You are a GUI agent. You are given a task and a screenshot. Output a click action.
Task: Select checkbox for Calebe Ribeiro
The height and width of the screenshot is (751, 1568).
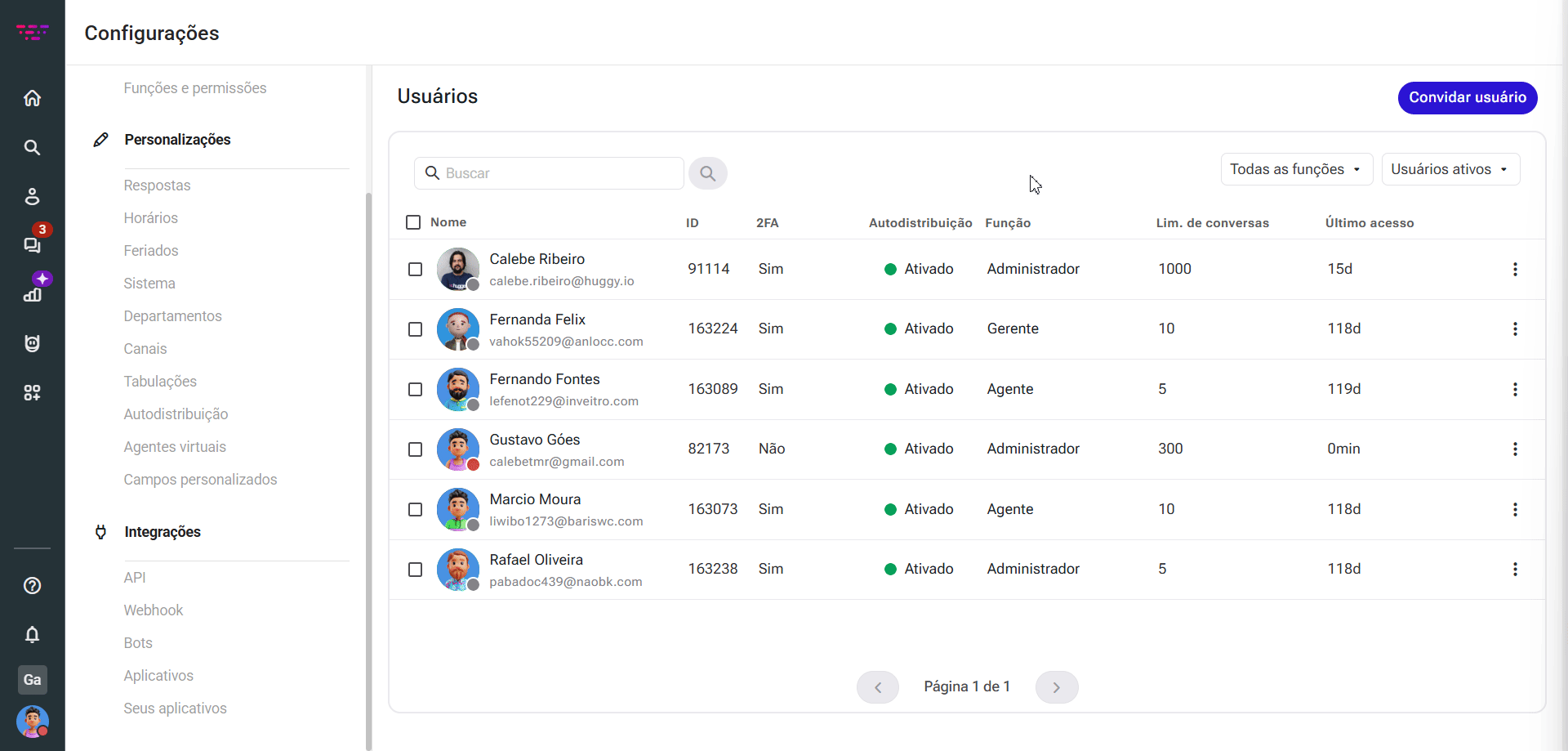point(415,269)
